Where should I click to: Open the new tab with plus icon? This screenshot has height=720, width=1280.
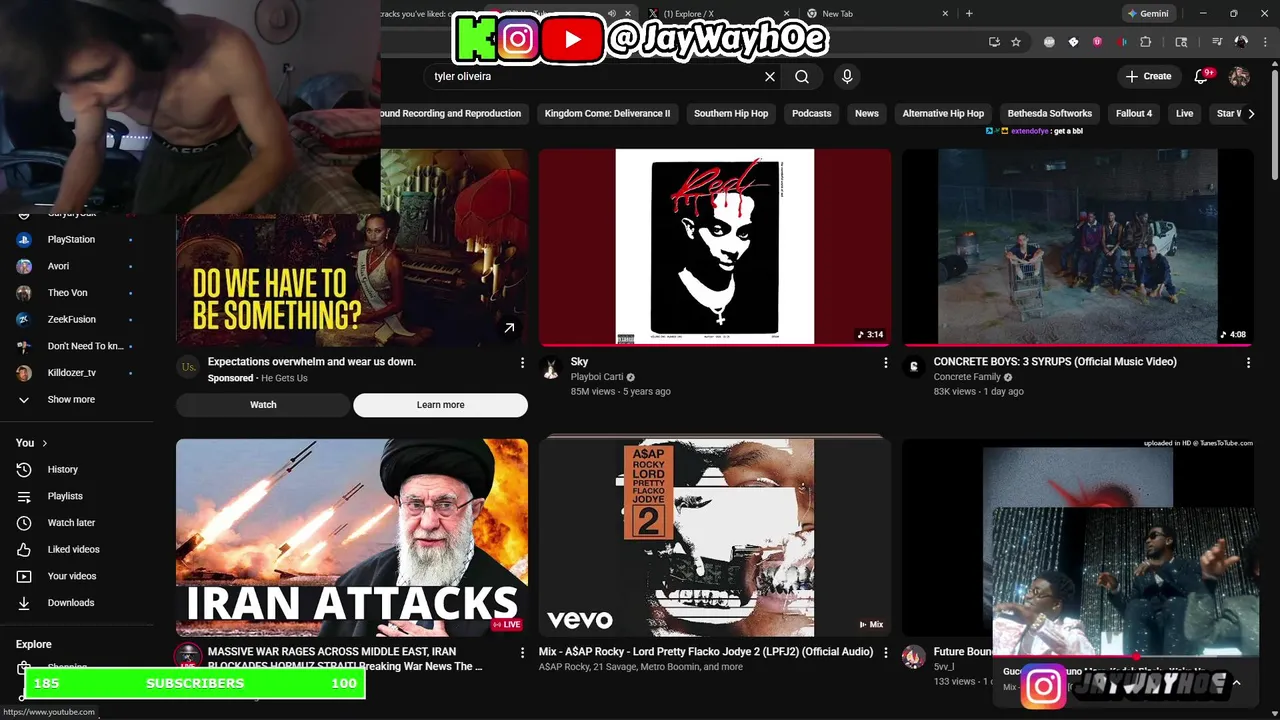pyautogui.click(x=969, y=13)
